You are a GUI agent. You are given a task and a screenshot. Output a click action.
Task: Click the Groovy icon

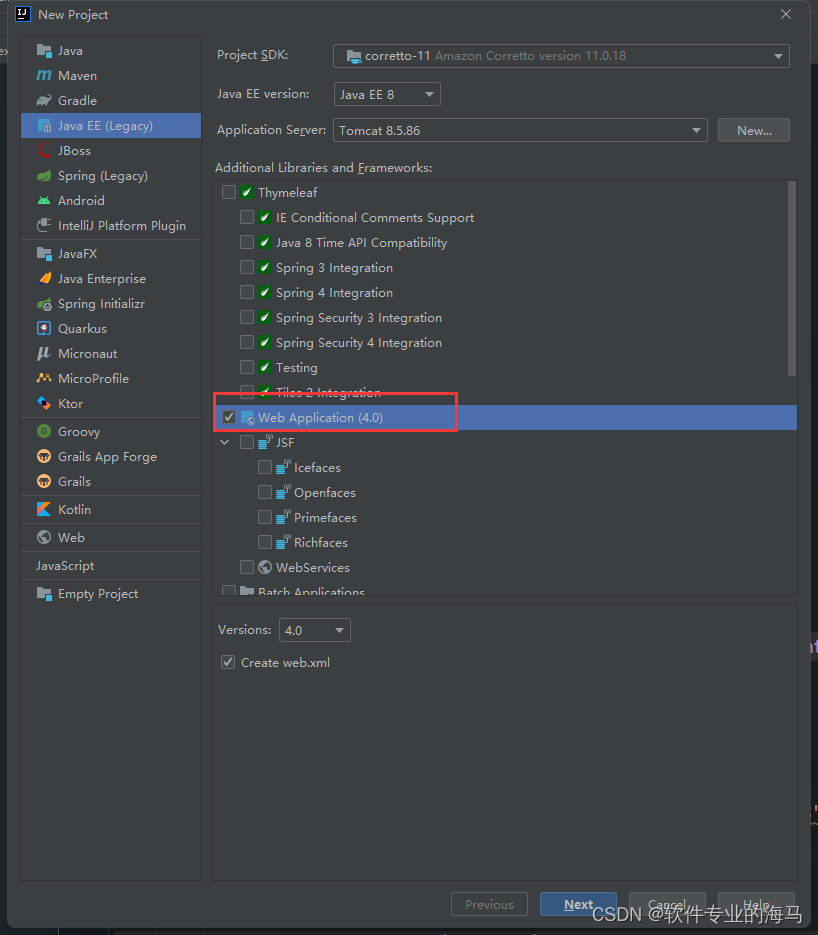(x=44, y=431)
